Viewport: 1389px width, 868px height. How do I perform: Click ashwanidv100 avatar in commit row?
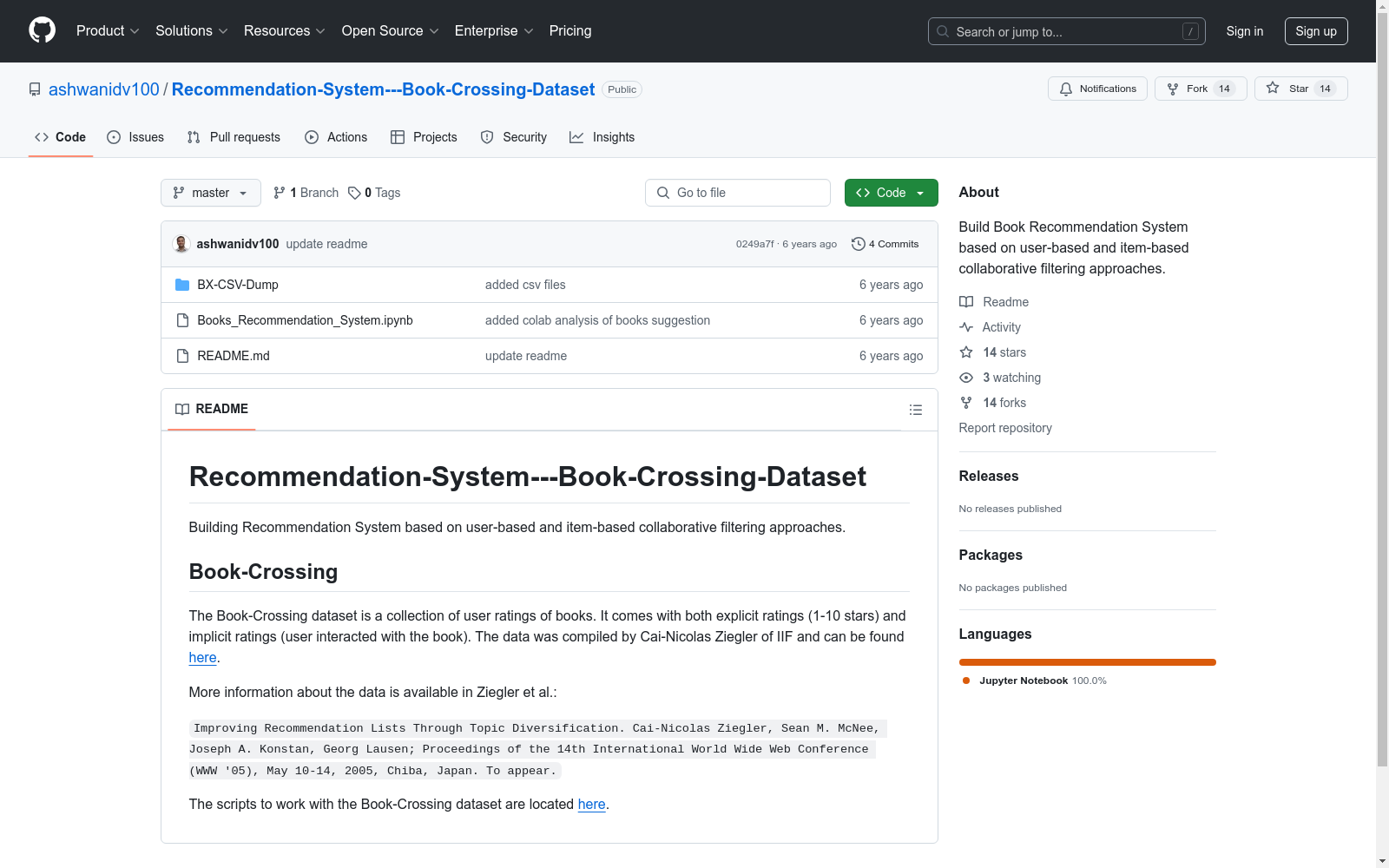(x=181, y=244)
